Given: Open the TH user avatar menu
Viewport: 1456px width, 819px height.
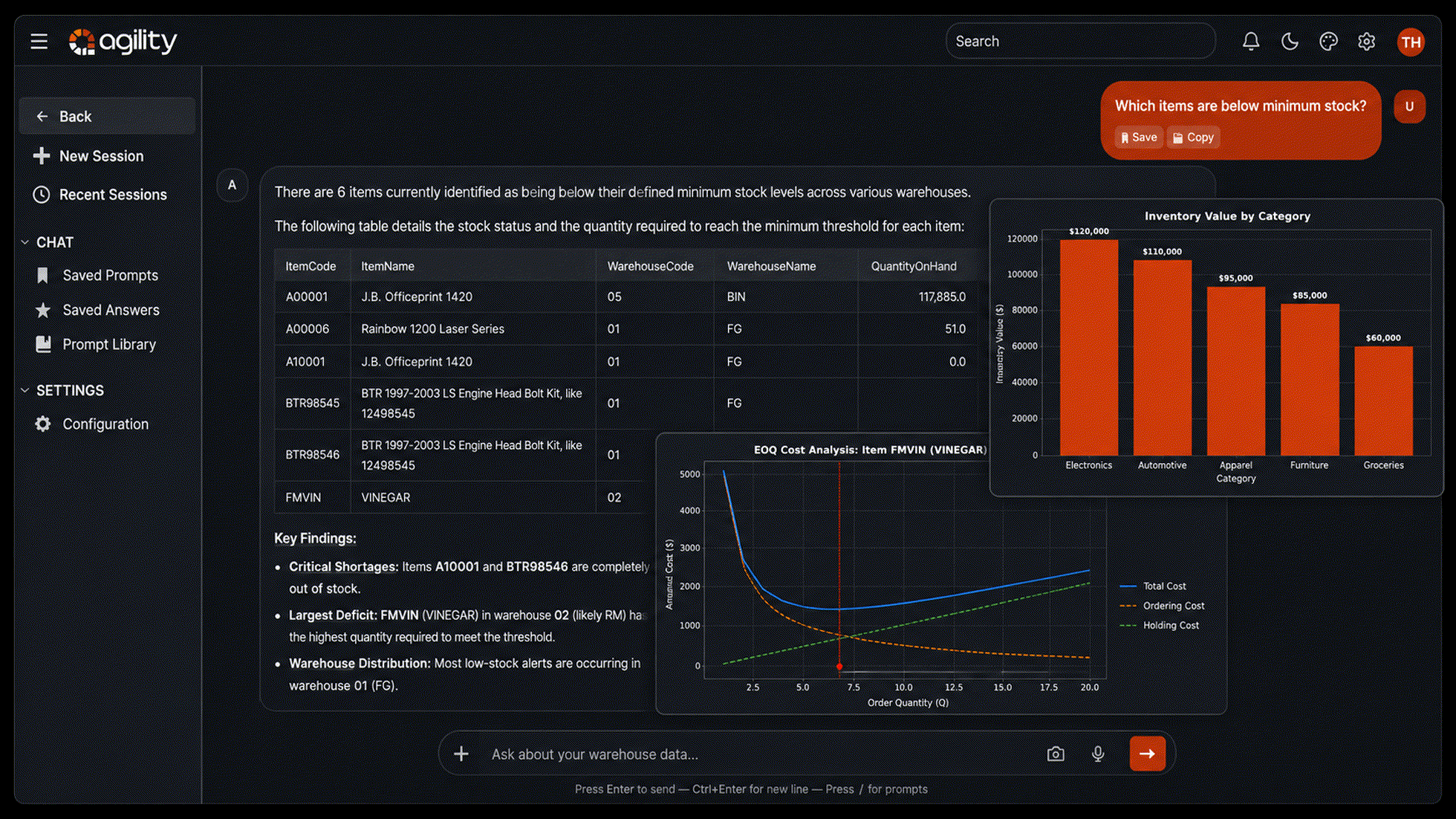Looking at the screenshot, I should [1411, 42].
